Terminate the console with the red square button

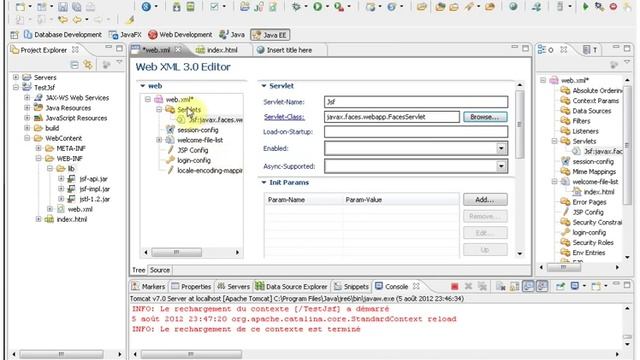(x=454, y=287)
